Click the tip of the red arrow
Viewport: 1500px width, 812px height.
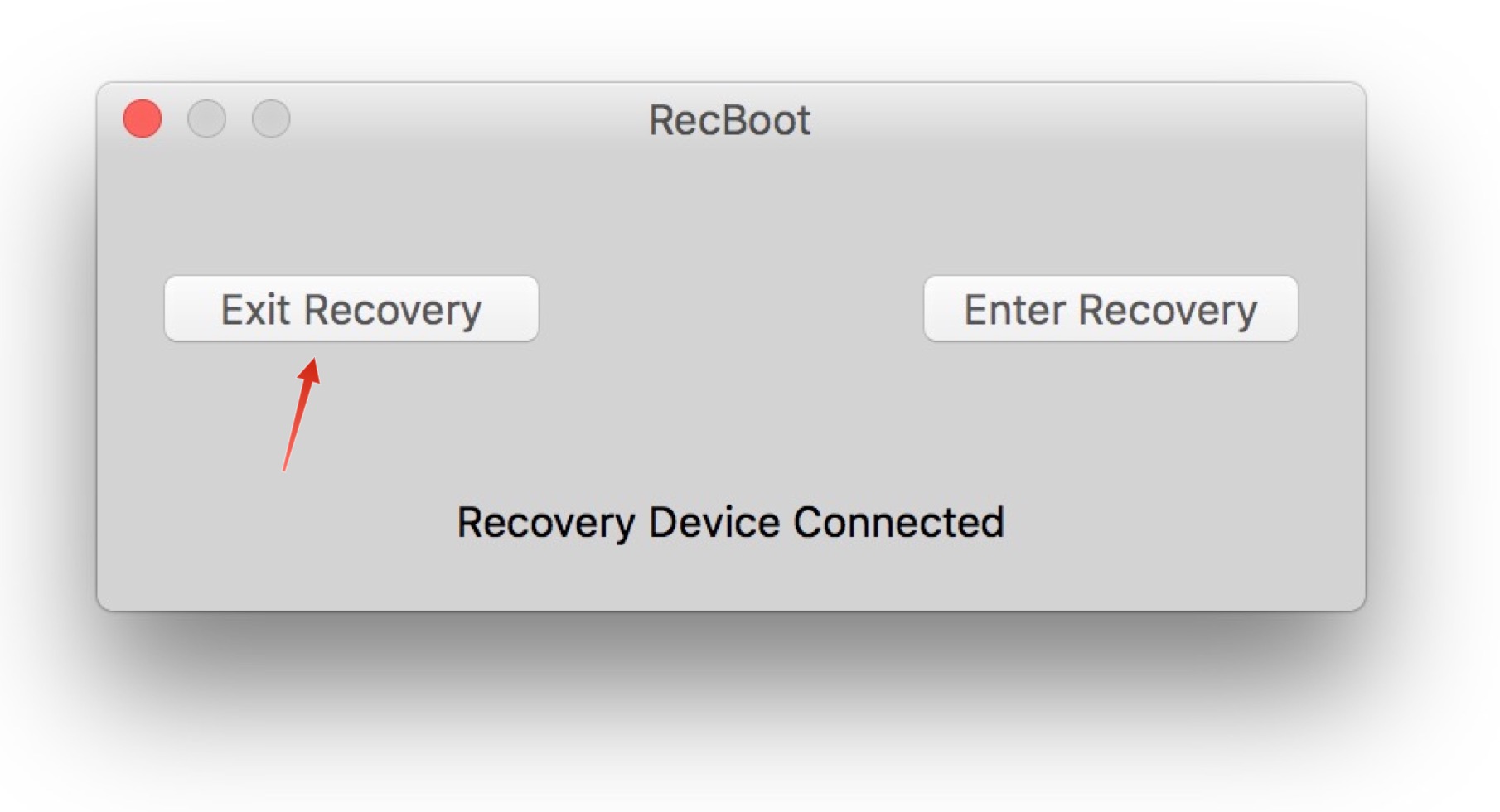313,362
